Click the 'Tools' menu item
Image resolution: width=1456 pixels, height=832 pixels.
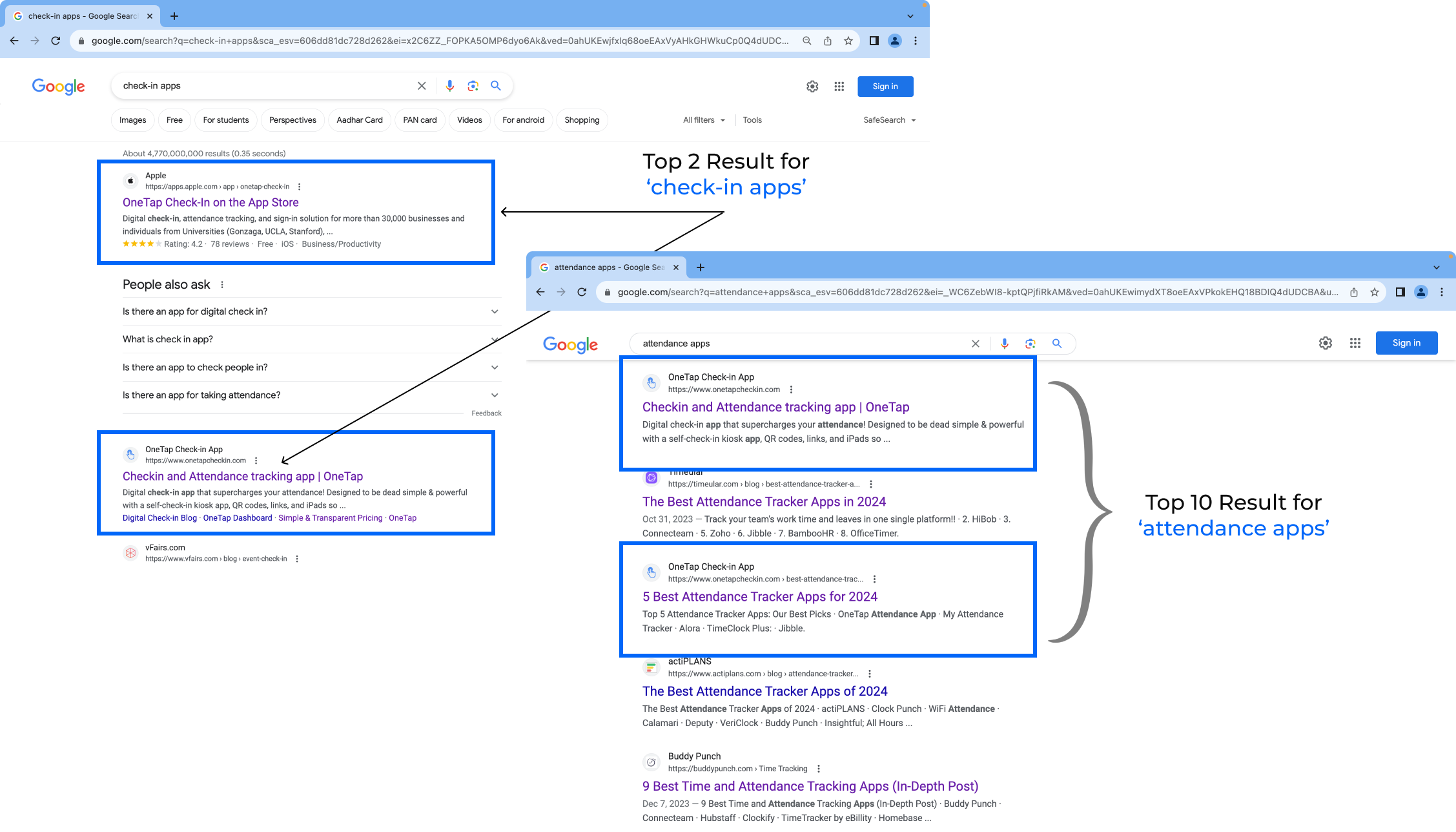coord(751,119)
